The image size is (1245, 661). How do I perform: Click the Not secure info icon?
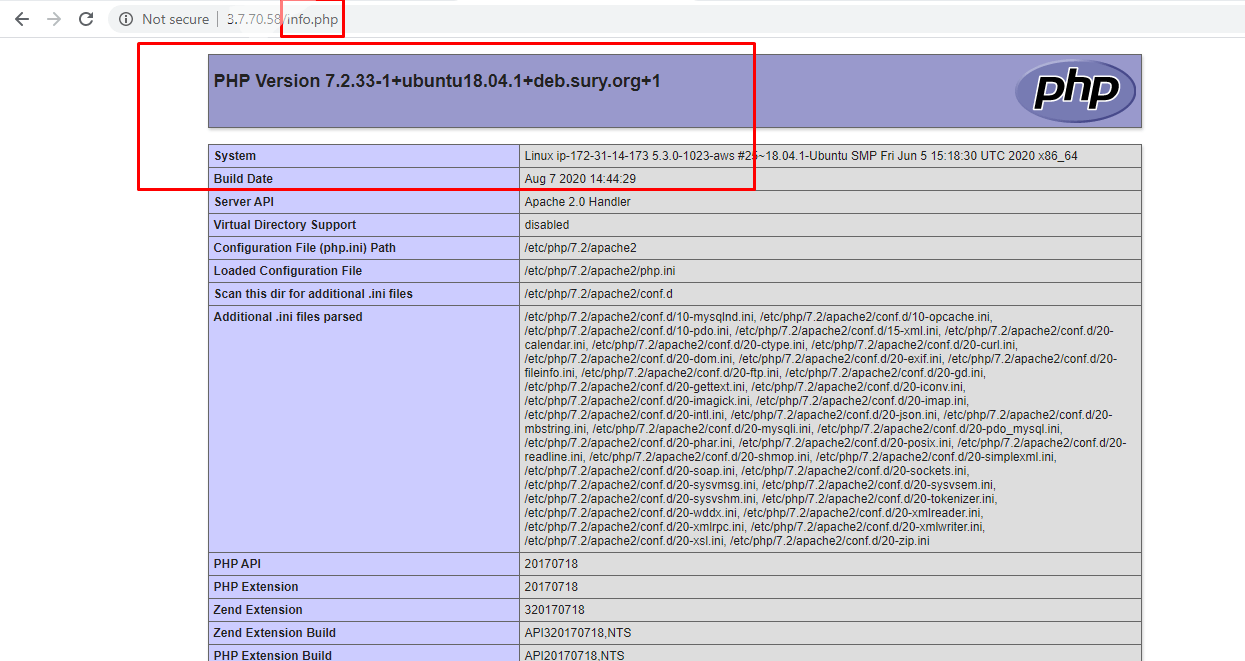click(x=126, y=19)
